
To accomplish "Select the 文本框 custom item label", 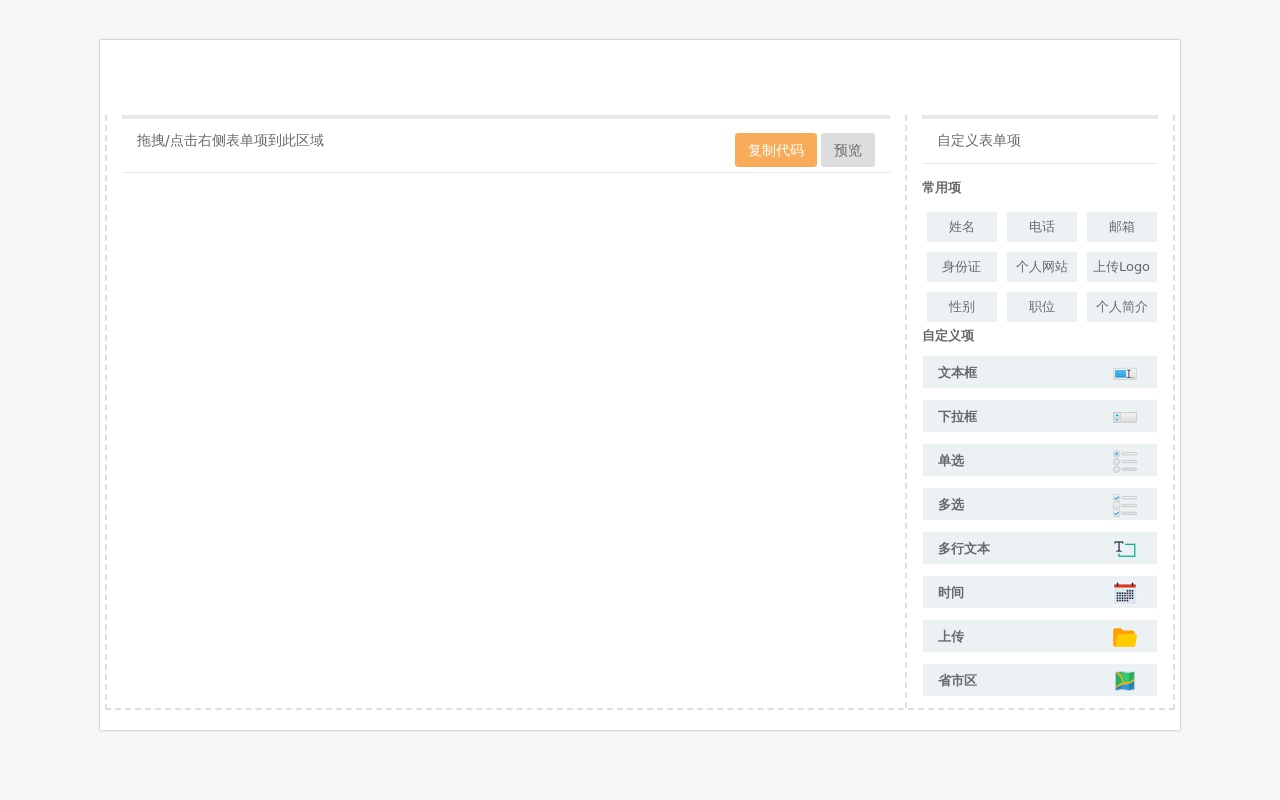I will click(957, 372).
